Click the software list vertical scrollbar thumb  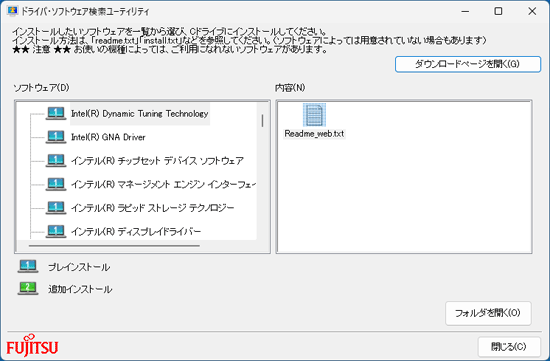coord(262,121)
